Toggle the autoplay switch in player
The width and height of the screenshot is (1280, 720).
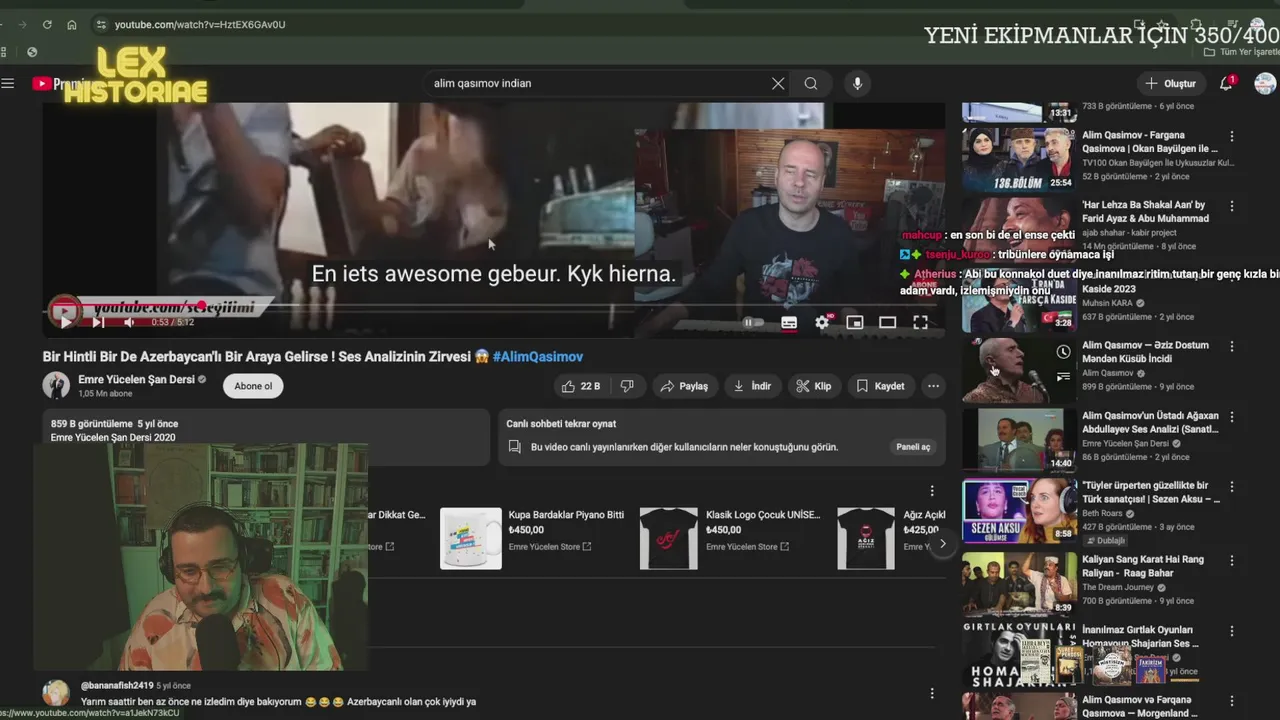(x=753, y=322)
